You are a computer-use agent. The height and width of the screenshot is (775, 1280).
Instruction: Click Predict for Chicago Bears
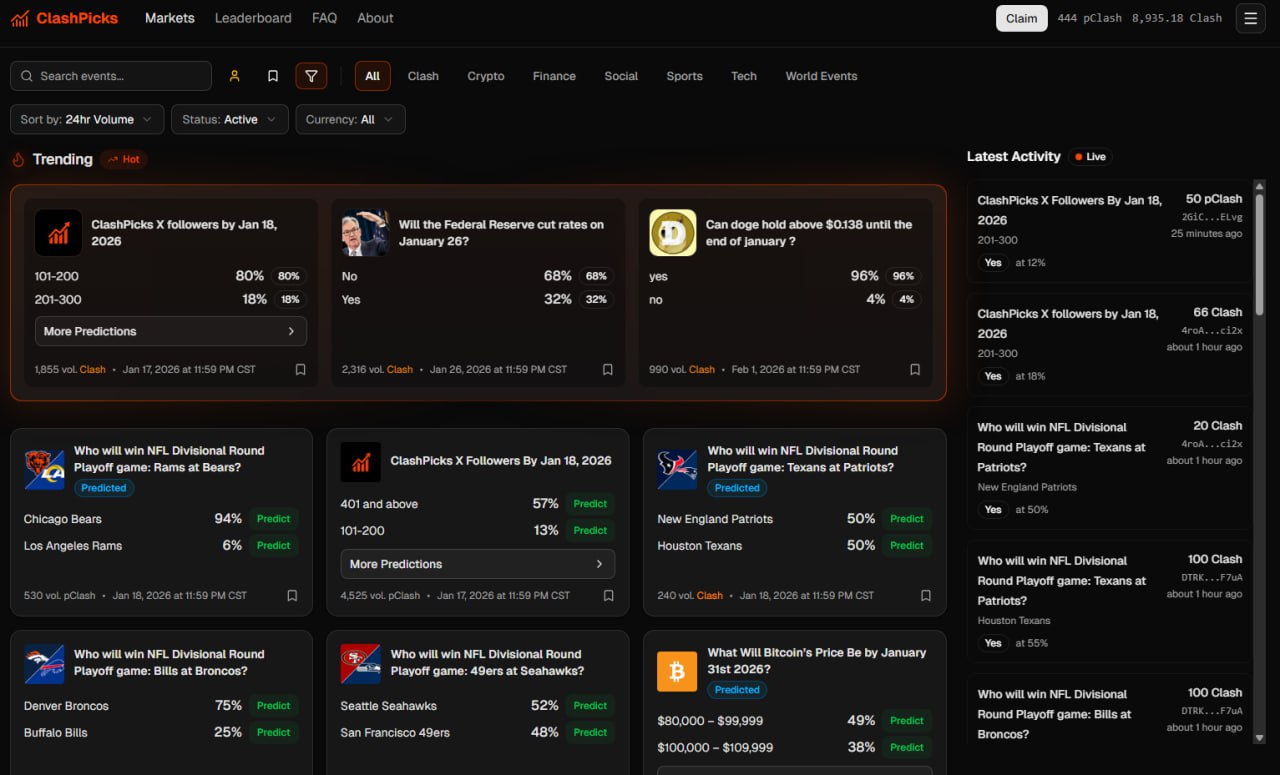click(273, 519)
